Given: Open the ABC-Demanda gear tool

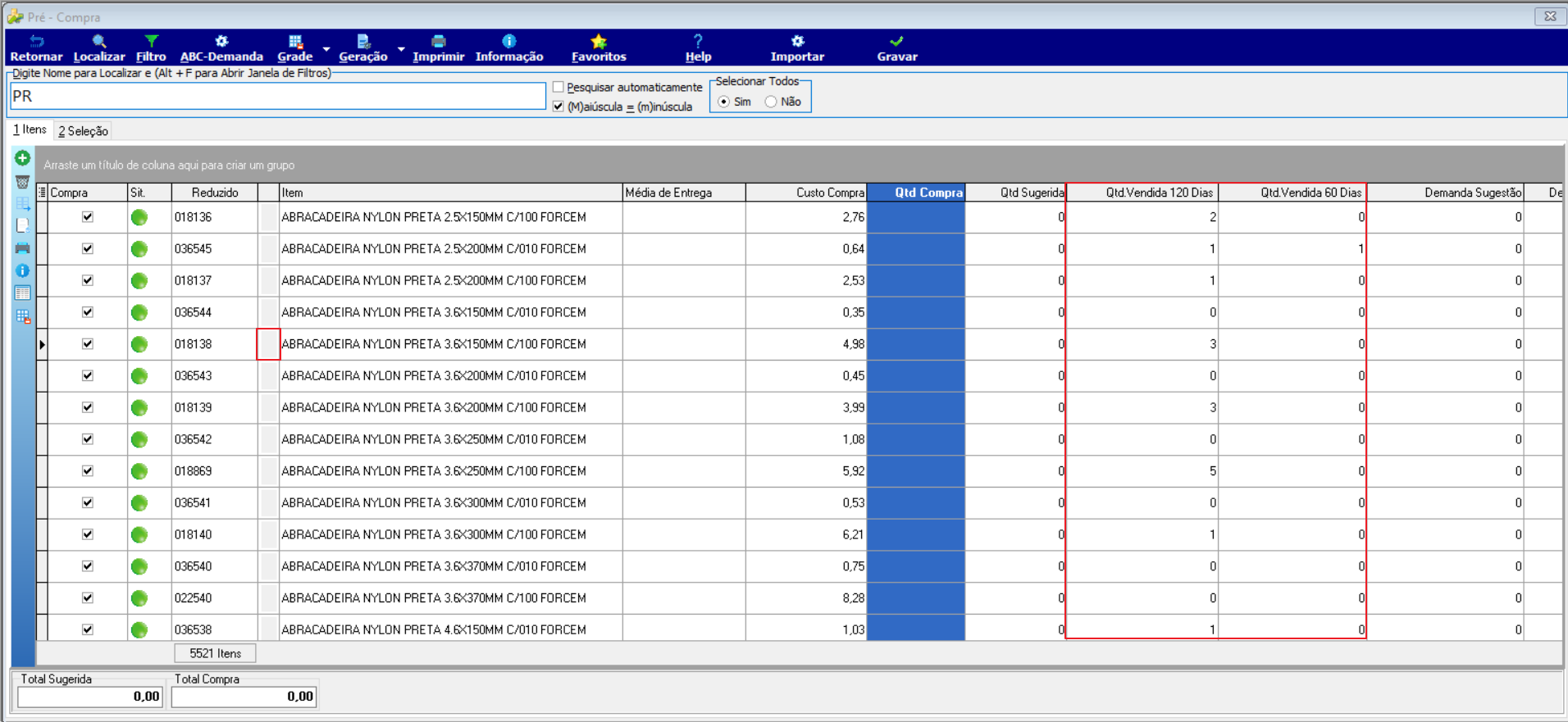Looking at the screenshot, I should [x=221, y=48].
